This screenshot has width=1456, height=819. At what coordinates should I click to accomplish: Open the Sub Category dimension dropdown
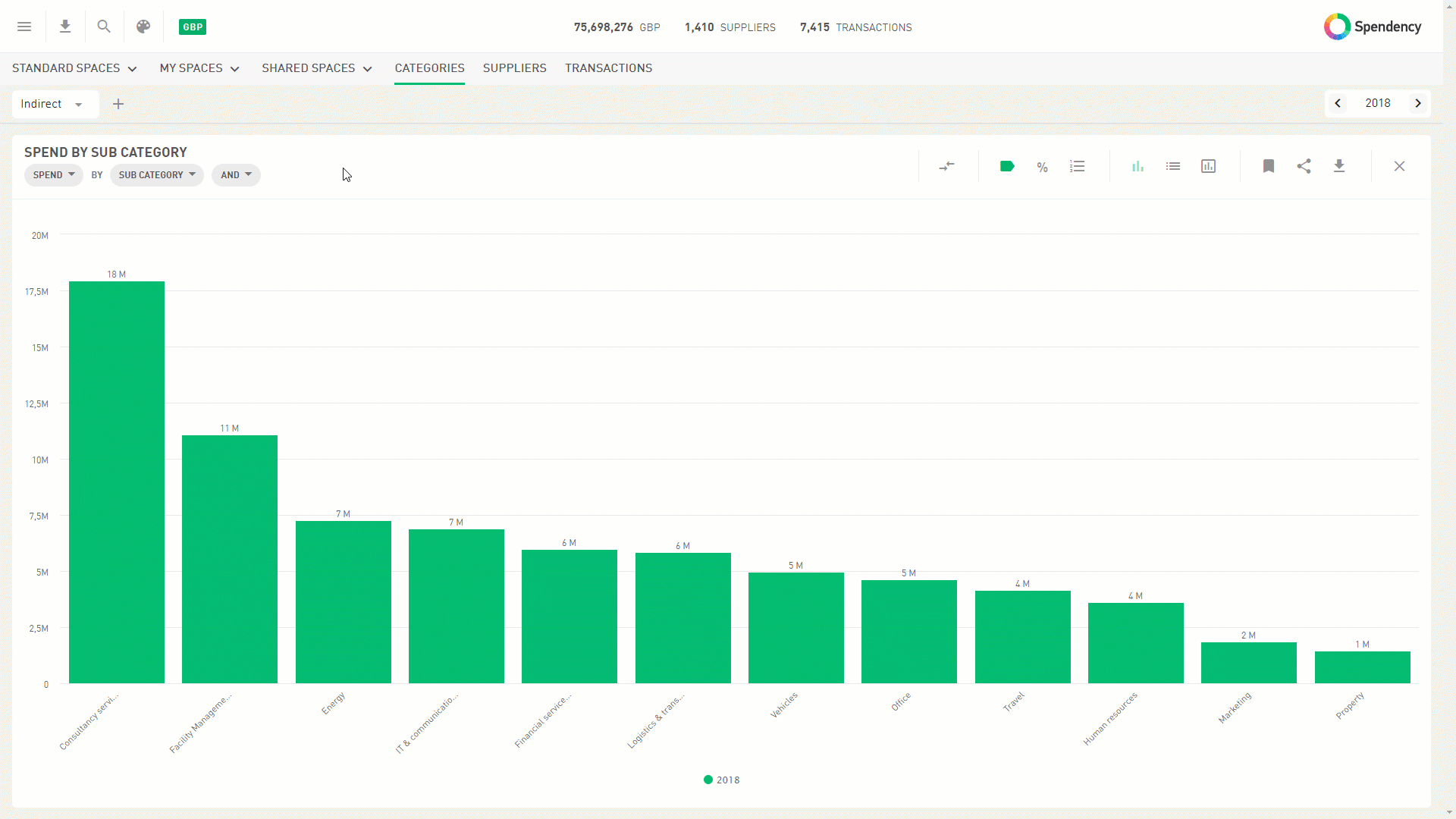157,175
